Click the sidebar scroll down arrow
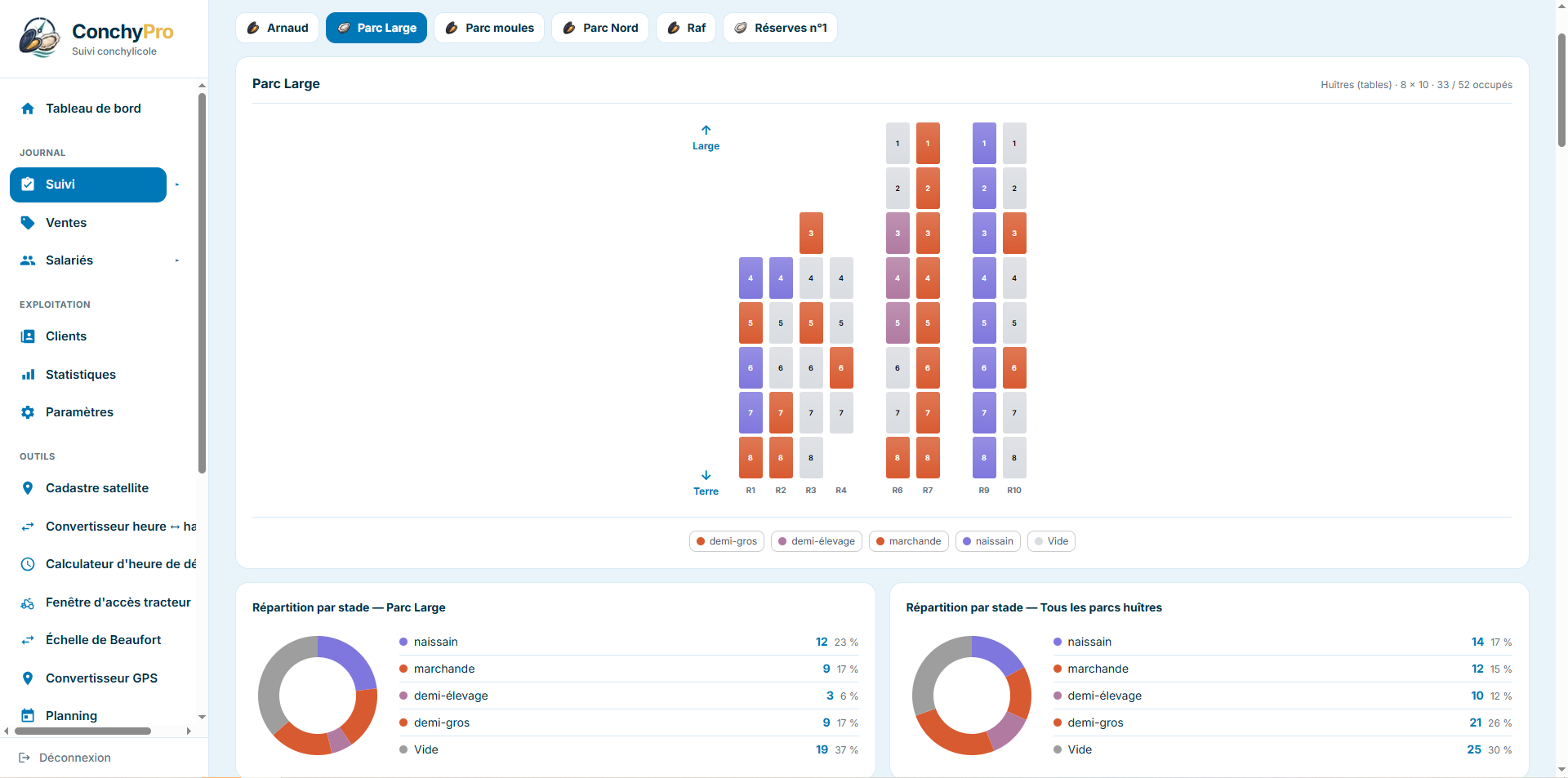The image size is (1568, 778). pos(202,717)
